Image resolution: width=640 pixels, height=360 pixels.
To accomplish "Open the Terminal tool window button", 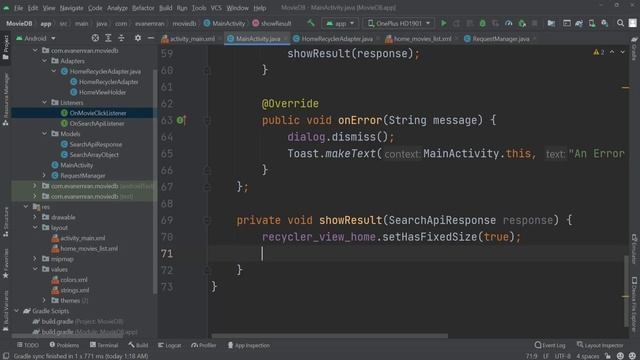I will (104, 345).
